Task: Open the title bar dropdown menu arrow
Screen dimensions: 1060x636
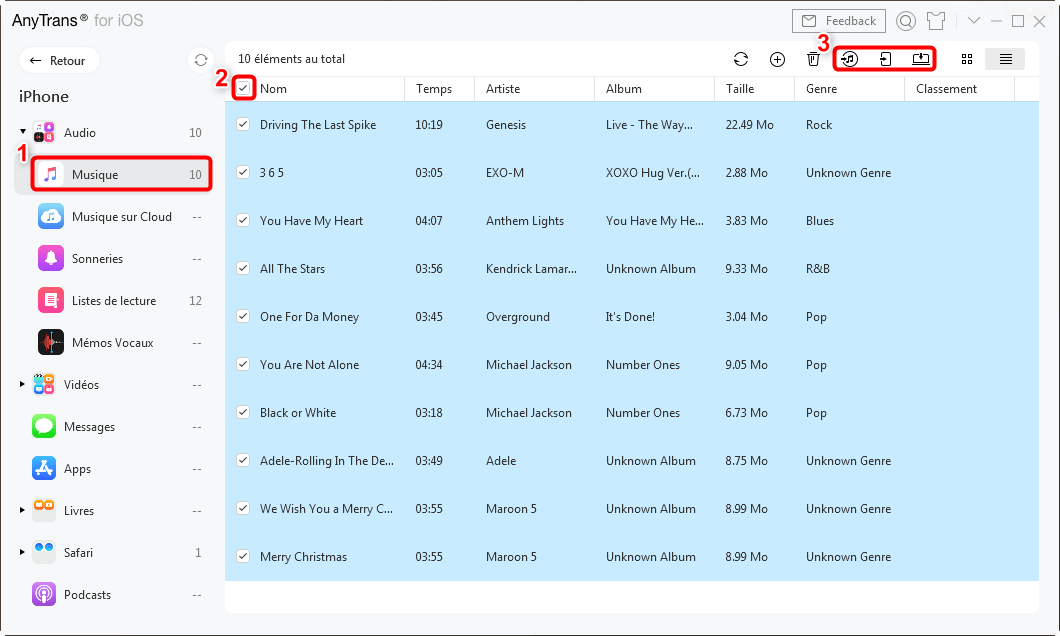Action: (973, 21)
